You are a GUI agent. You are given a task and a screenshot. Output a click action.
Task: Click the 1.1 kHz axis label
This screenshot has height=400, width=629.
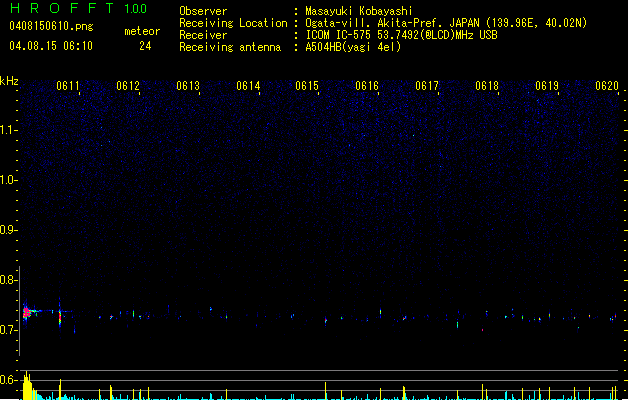click(x=8, y=130)
